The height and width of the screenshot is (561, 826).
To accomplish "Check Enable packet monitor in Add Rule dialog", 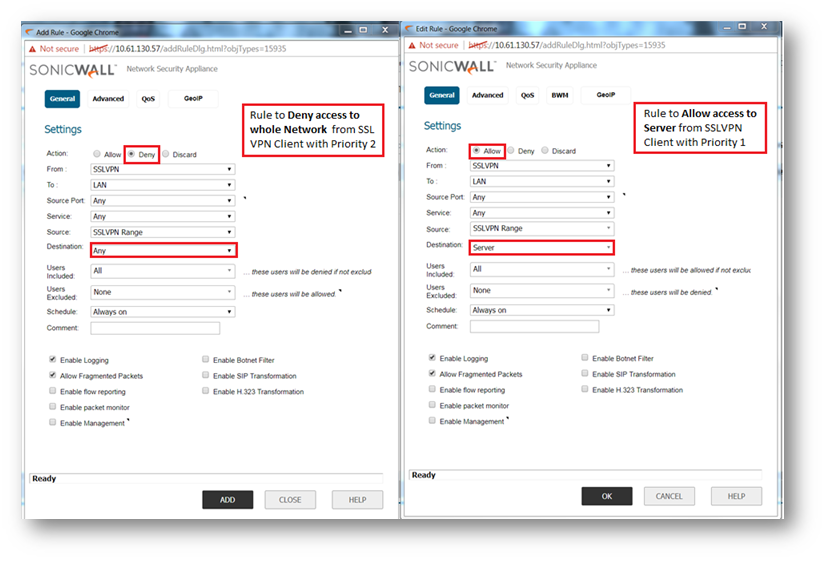I will point(52,408).
